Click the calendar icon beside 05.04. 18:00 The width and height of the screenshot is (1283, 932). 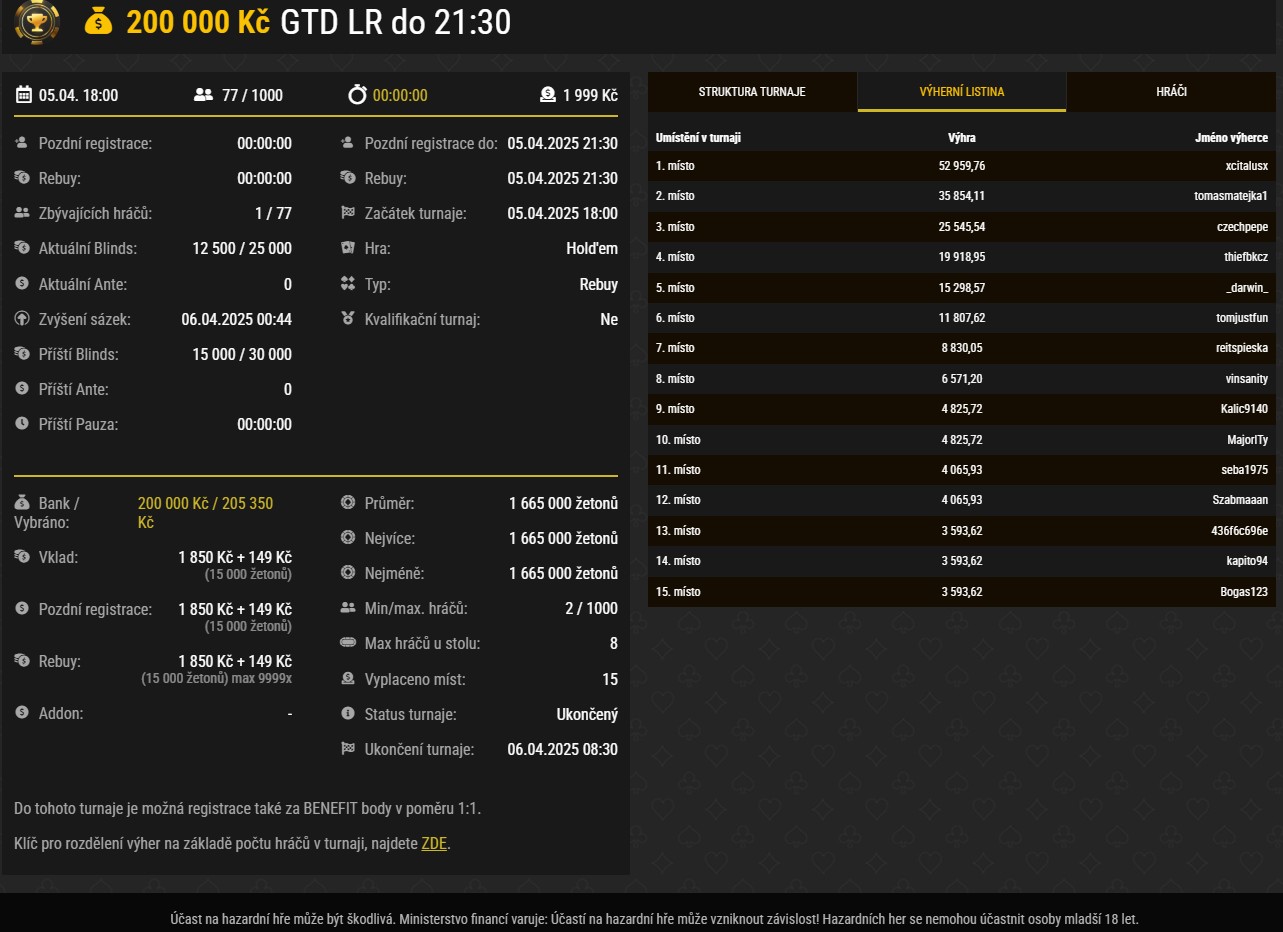coord(24,95)
